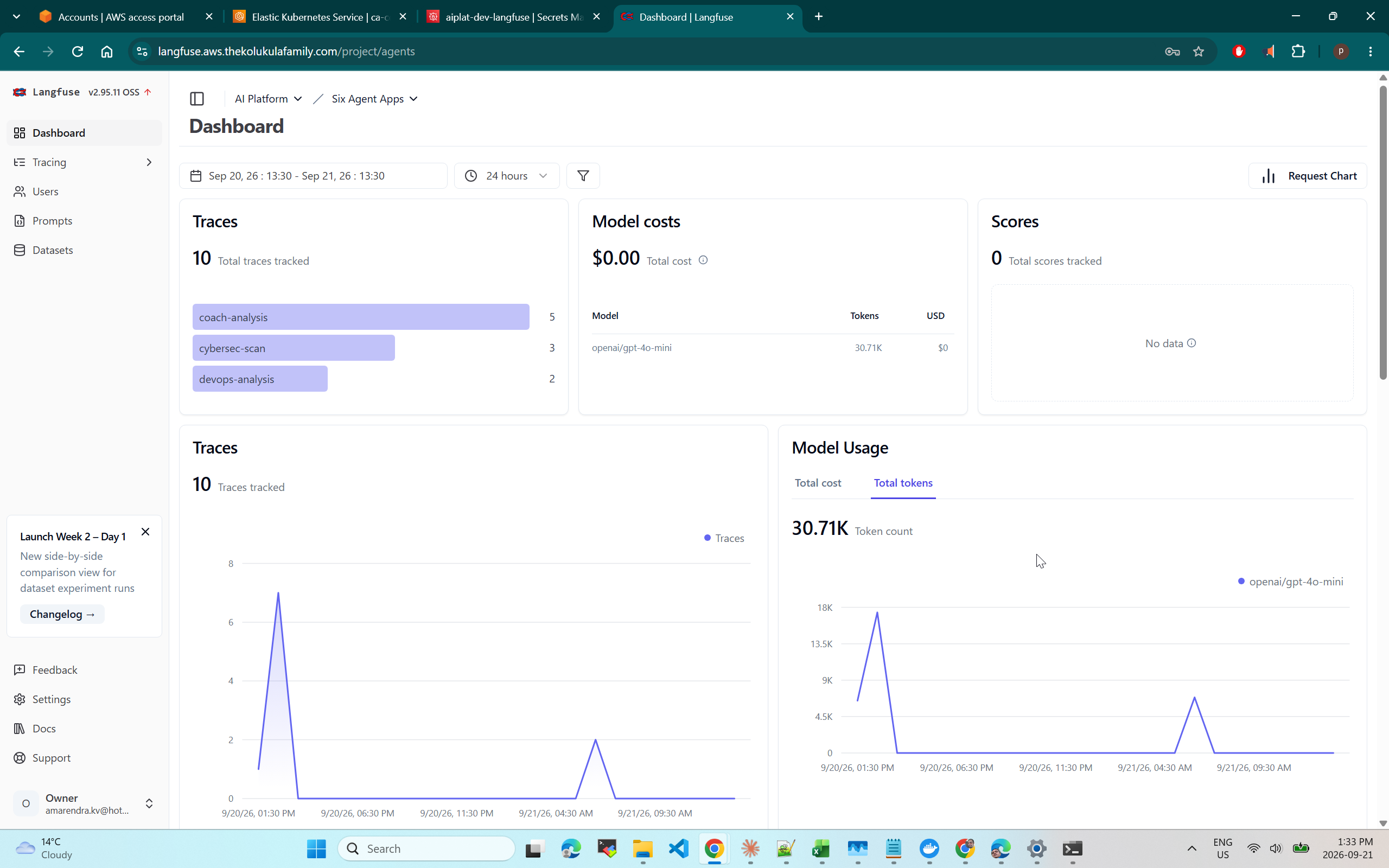The height and width of the screenshot is (868, 1389).
Task: Click the No data info icon in Scores
Action: click(x=1192, y=343)
